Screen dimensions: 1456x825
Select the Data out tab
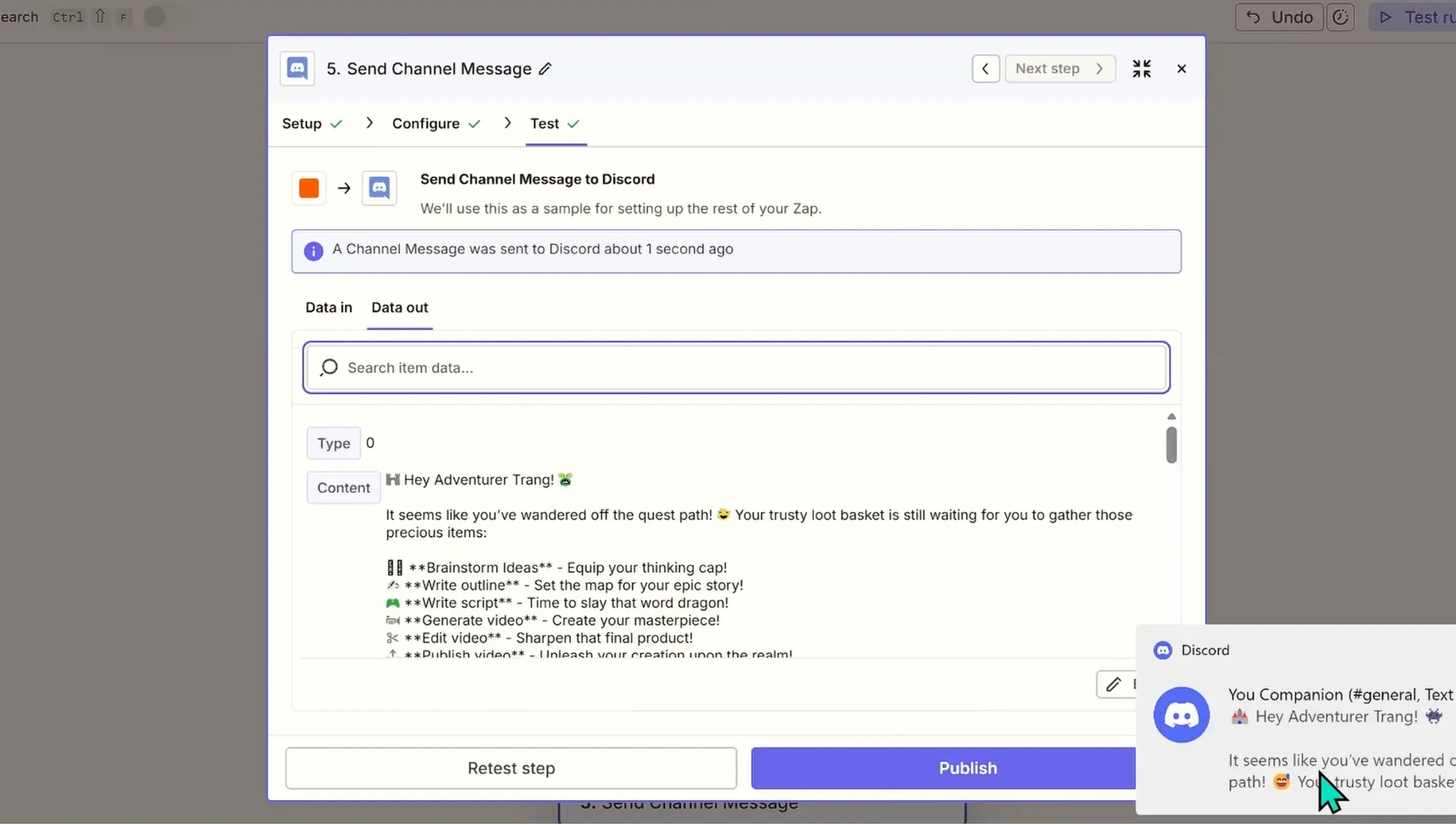(x=400, y=308)
